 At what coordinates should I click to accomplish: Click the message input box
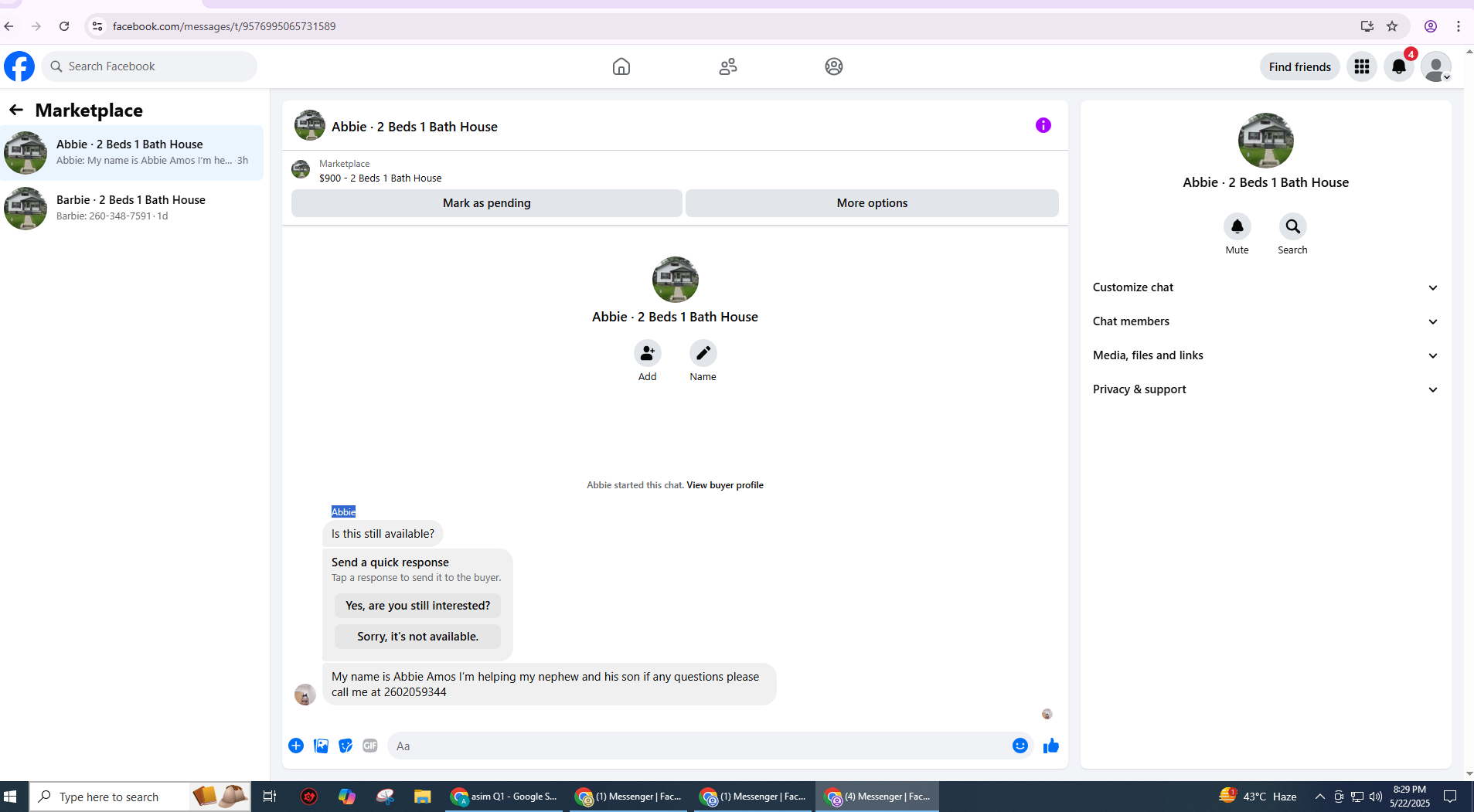tap(700, 746)
